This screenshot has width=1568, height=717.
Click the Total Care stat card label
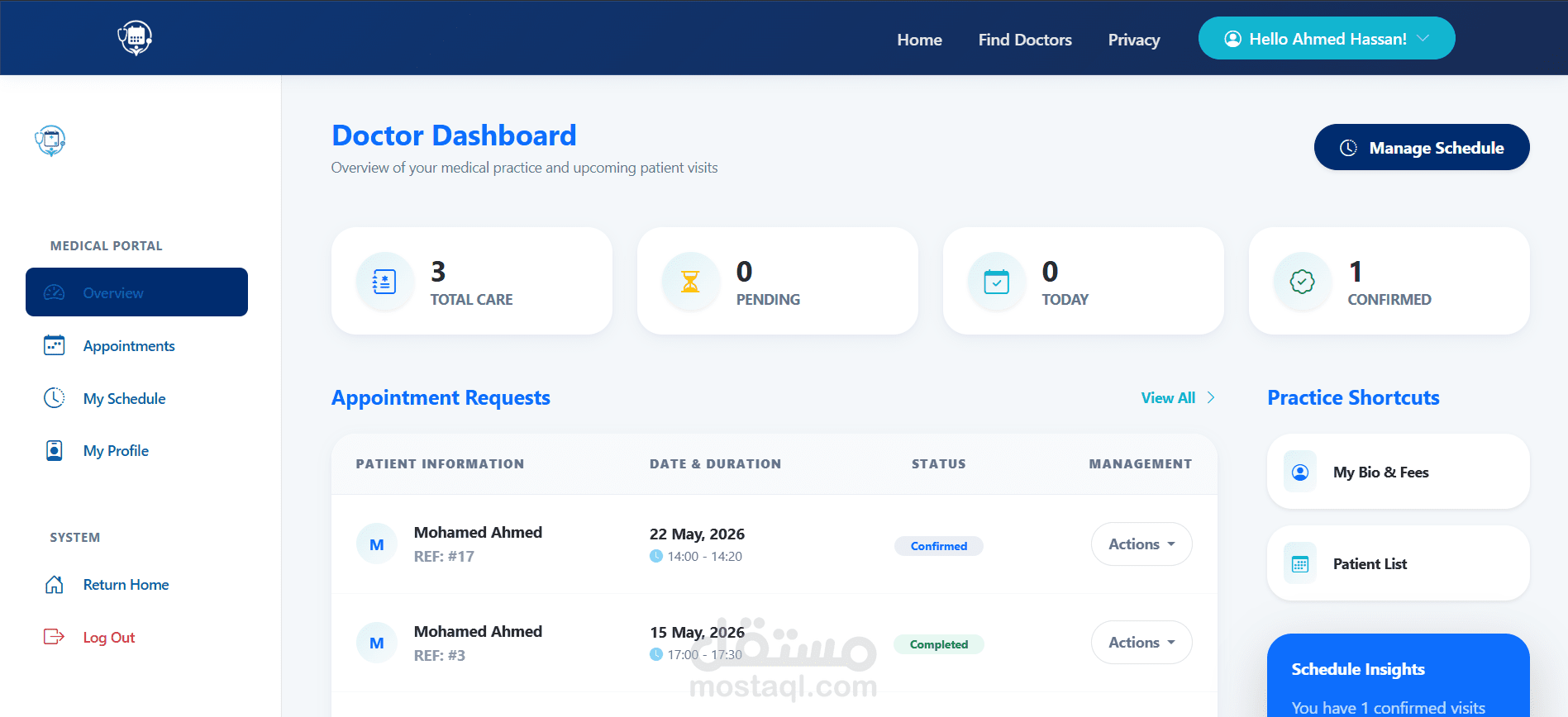pyautogui.click(x=471, y=300)
